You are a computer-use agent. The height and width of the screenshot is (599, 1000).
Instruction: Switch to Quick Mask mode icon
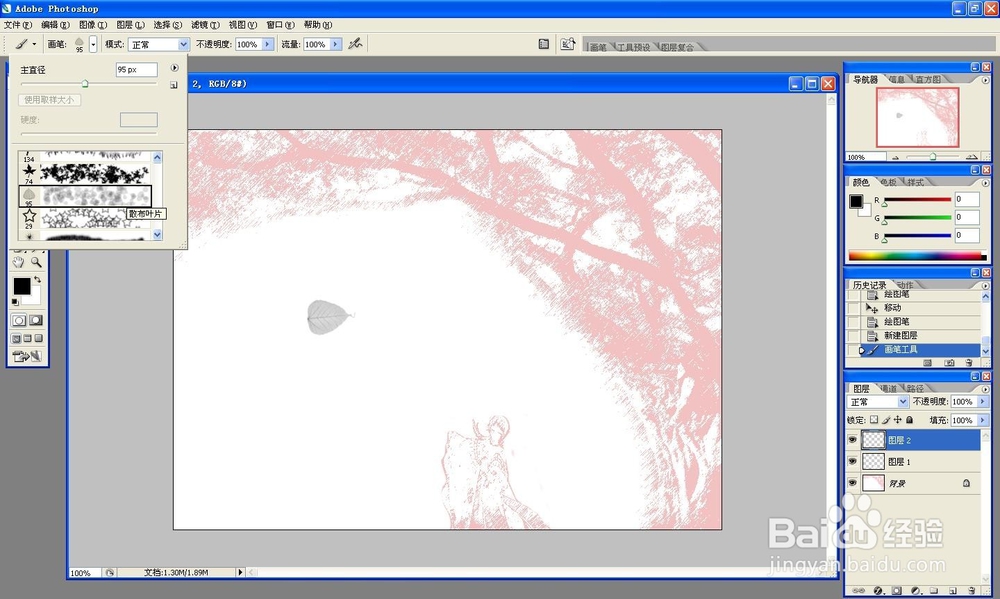(36, 320)
